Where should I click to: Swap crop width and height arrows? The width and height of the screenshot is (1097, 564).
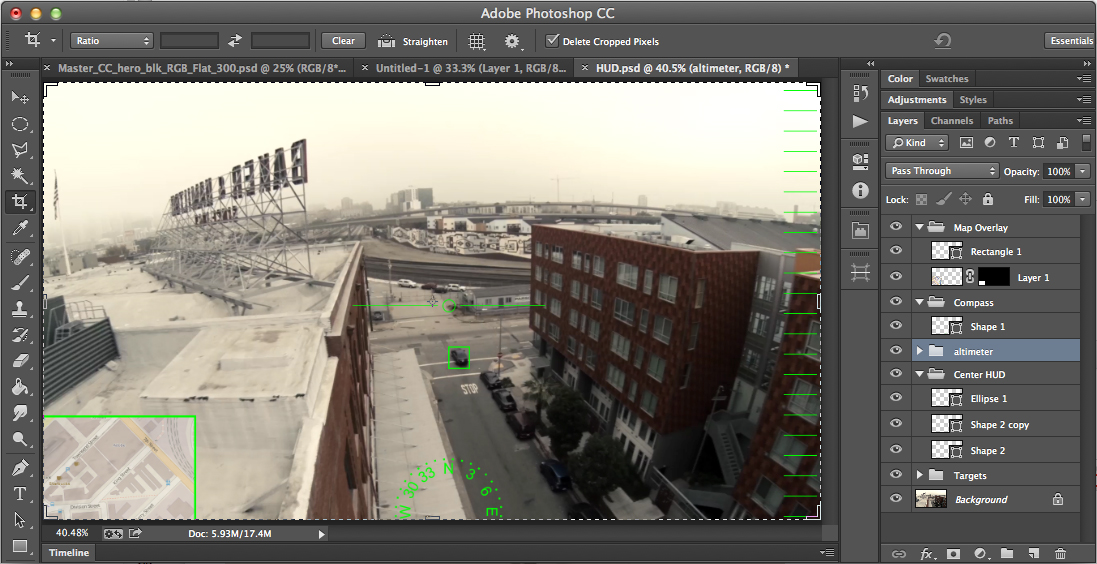pyautogui.click(x=235, y=41)
